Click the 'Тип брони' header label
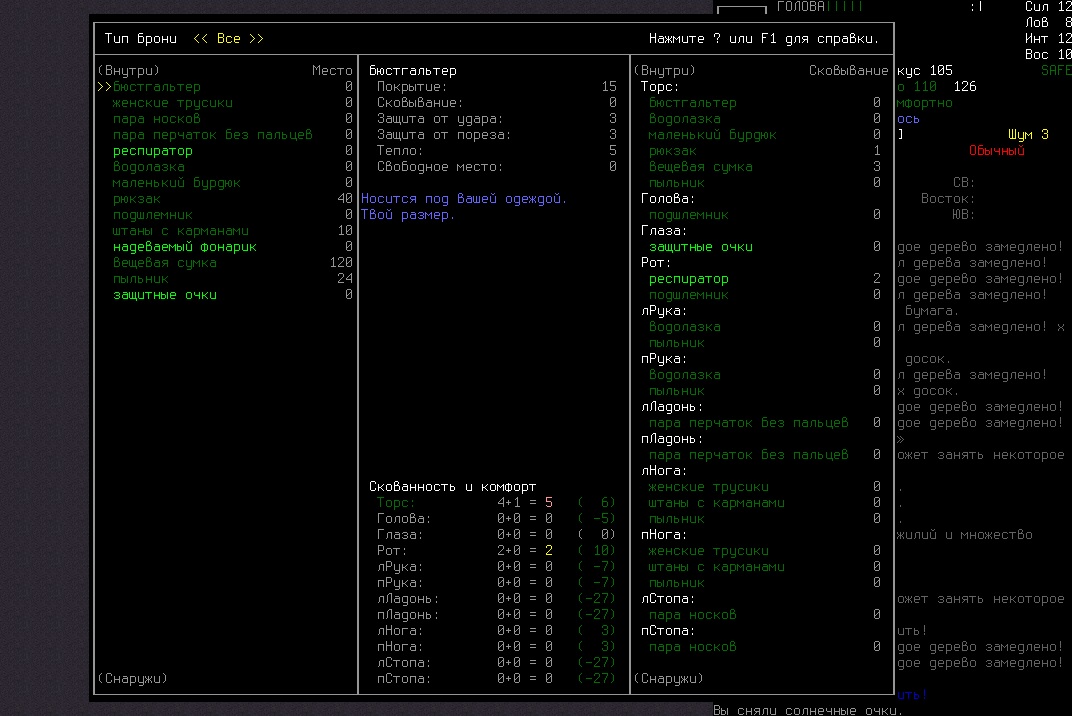The image size is (1072, 716). point(140,38)
